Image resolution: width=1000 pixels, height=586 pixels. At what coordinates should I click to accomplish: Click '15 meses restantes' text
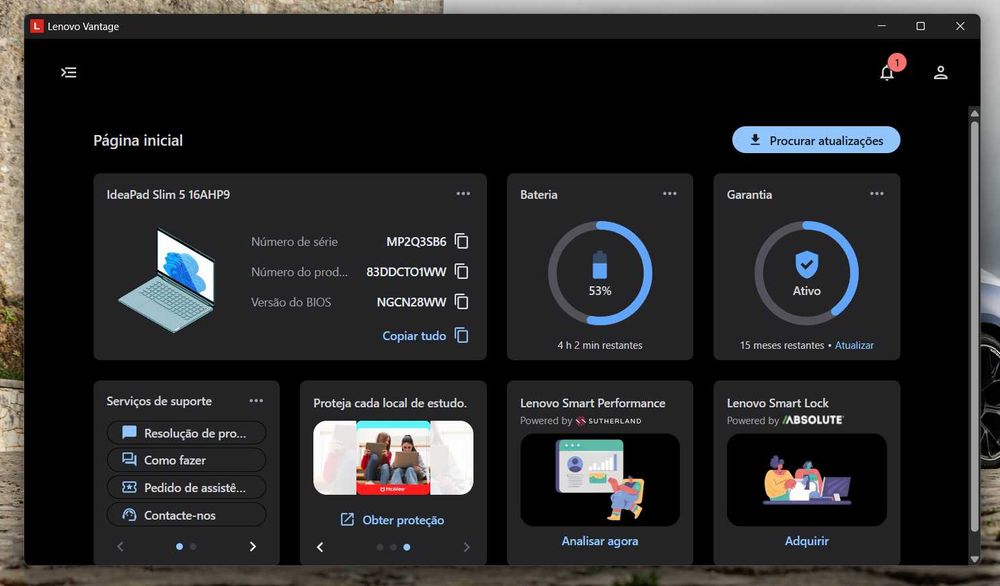pyautogui.click(x=782, y=345)
